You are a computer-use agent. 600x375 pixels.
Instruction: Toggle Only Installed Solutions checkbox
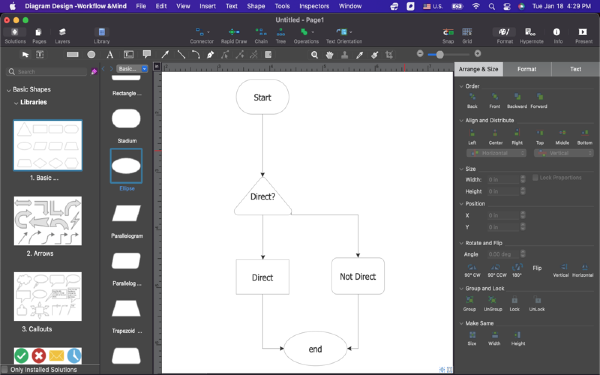[x=5, y=370]
